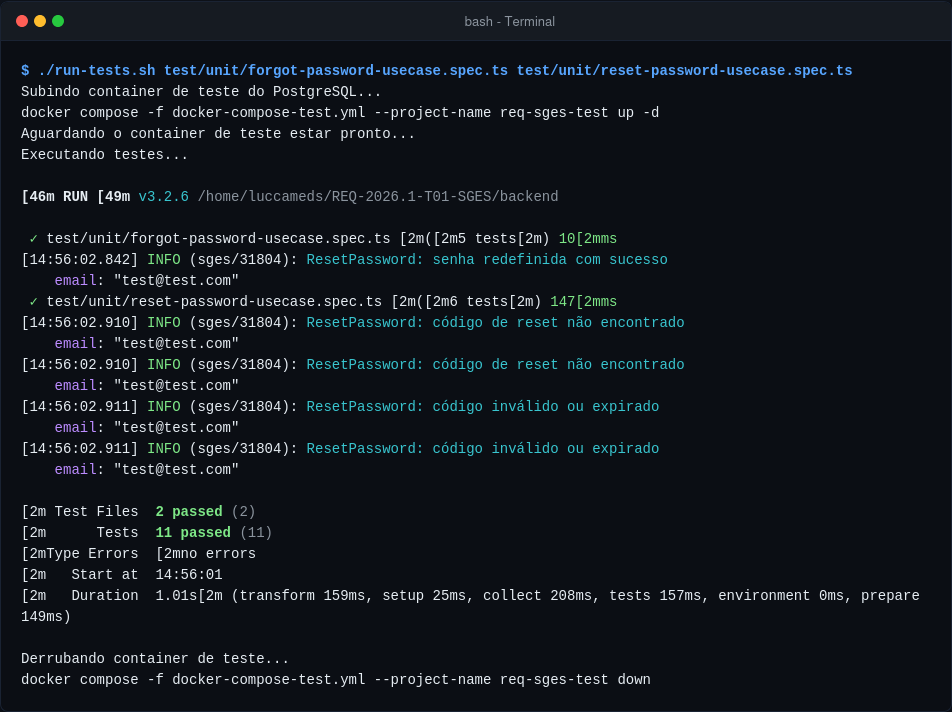Click the 'Derrubando container de teste...' line
Image resolution: width=952 pixels, height=712 pixels.
pos(155,659)
